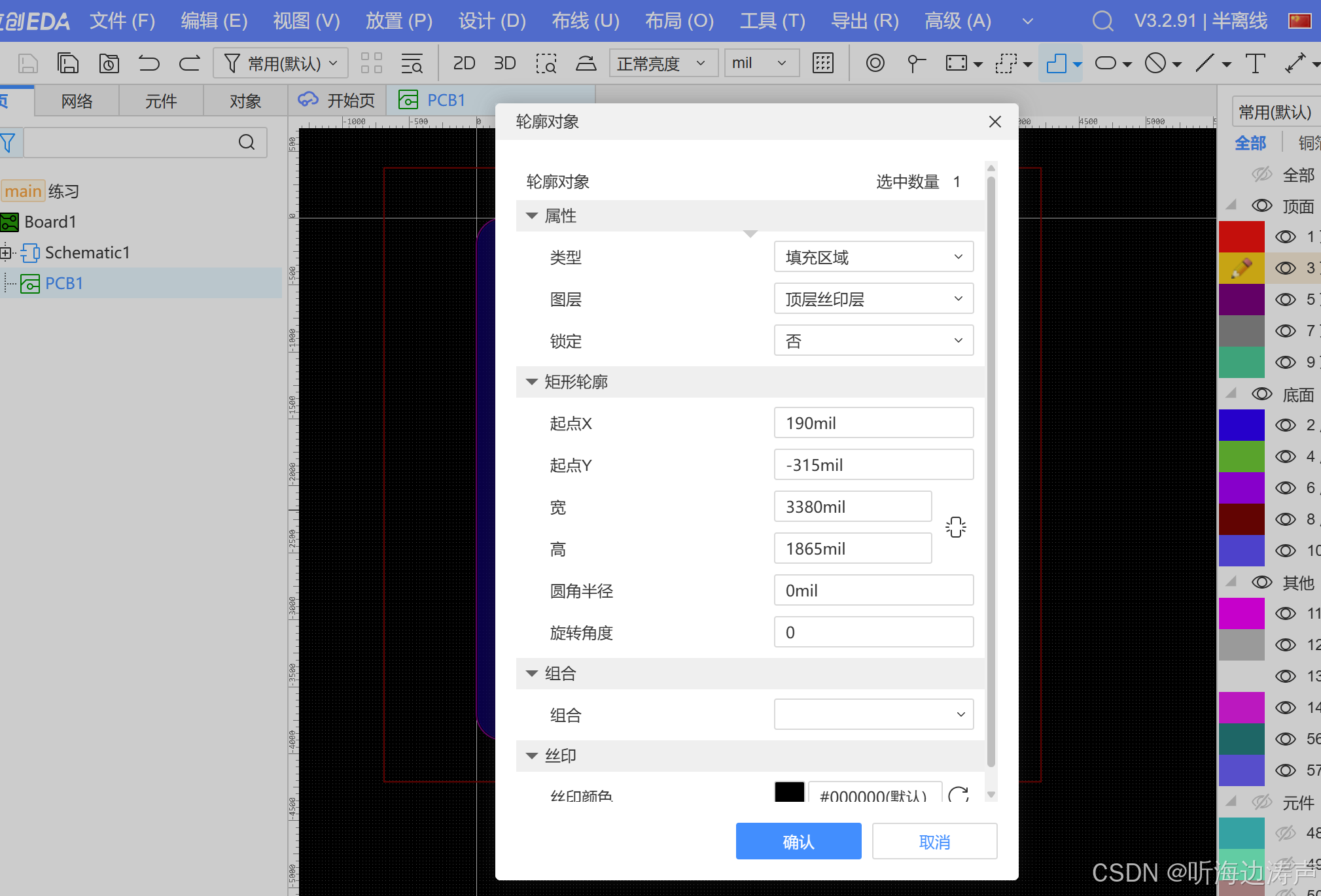Collapse the 矩形轮廓 section
The image size is (1321, 896).
[x=532, y=382]
